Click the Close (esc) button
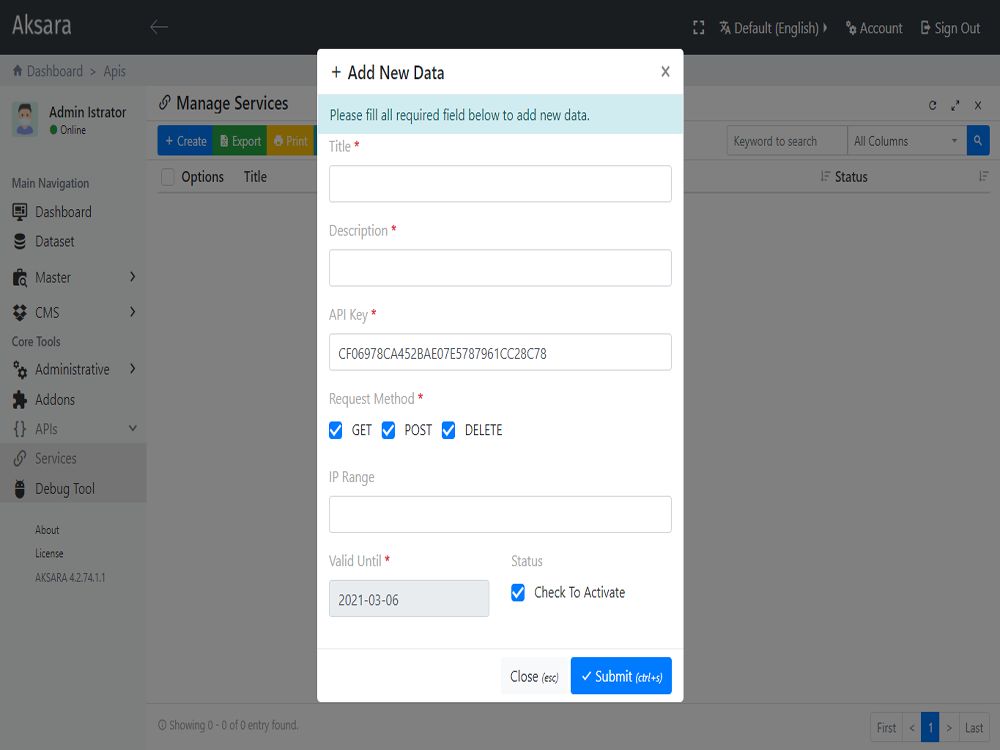The image size is (1000, 750). 534,676
